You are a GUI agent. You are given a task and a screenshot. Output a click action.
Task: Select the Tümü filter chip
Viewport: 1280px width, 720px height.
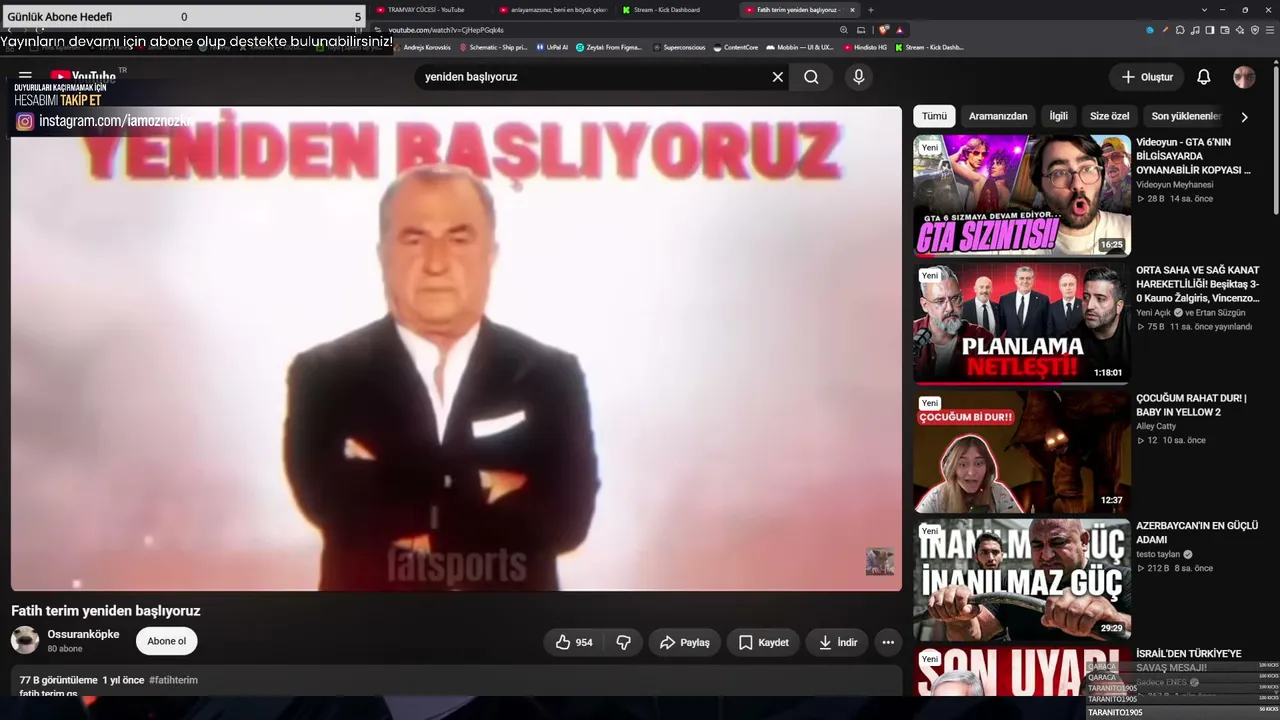pyautogui.click(x=934, y=116)
